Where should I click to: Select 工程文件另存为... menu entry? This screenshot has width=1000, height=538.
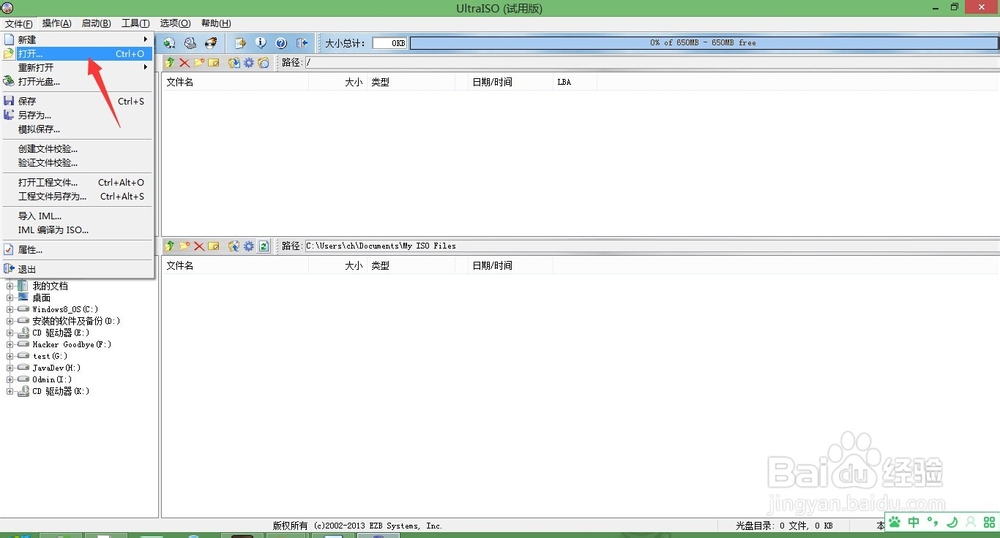click(x=77, y=196)
